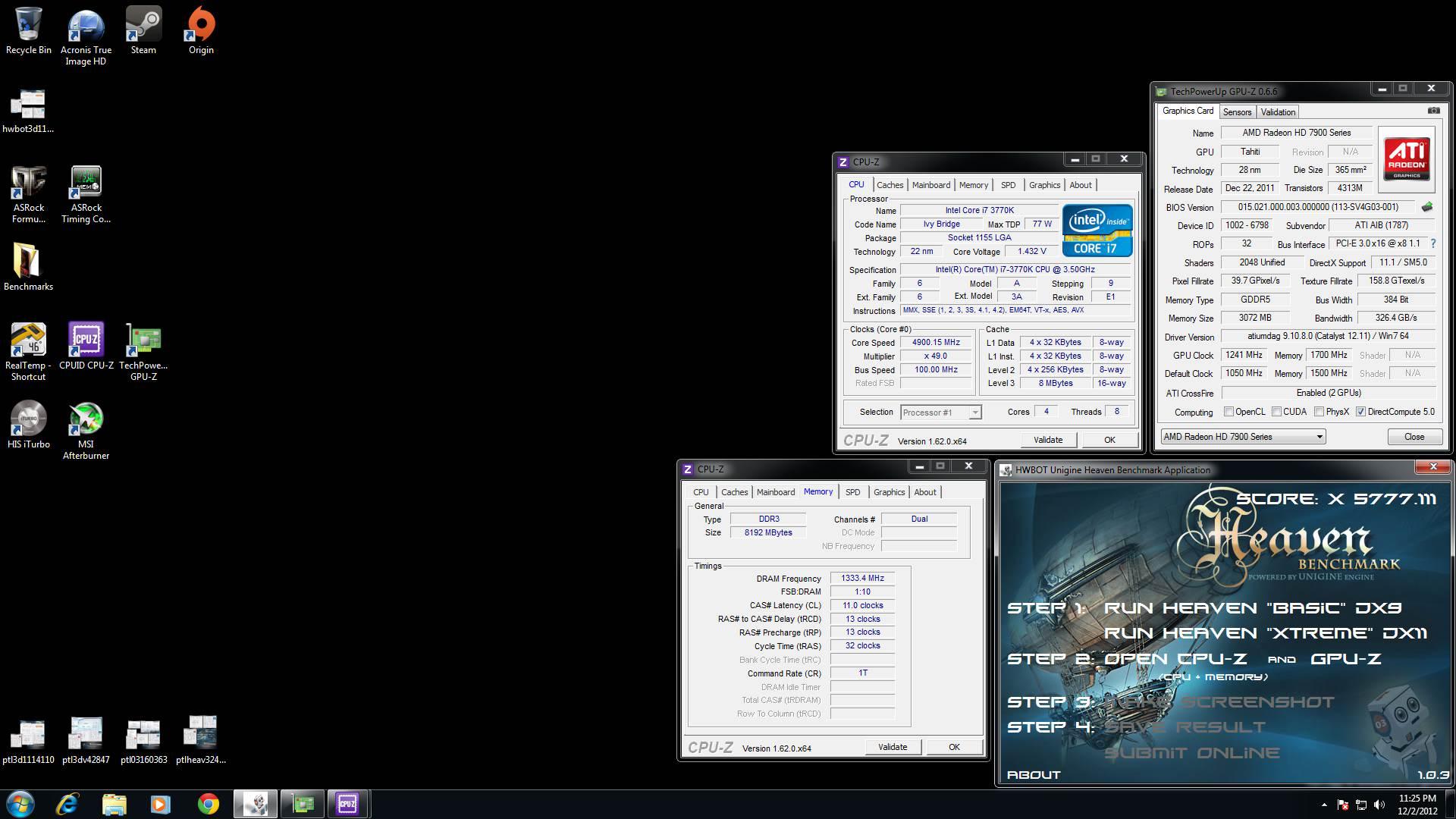1456x819 pixels.
Task: Switch to Validation tab in GPU-Z
Action: 1278,112
